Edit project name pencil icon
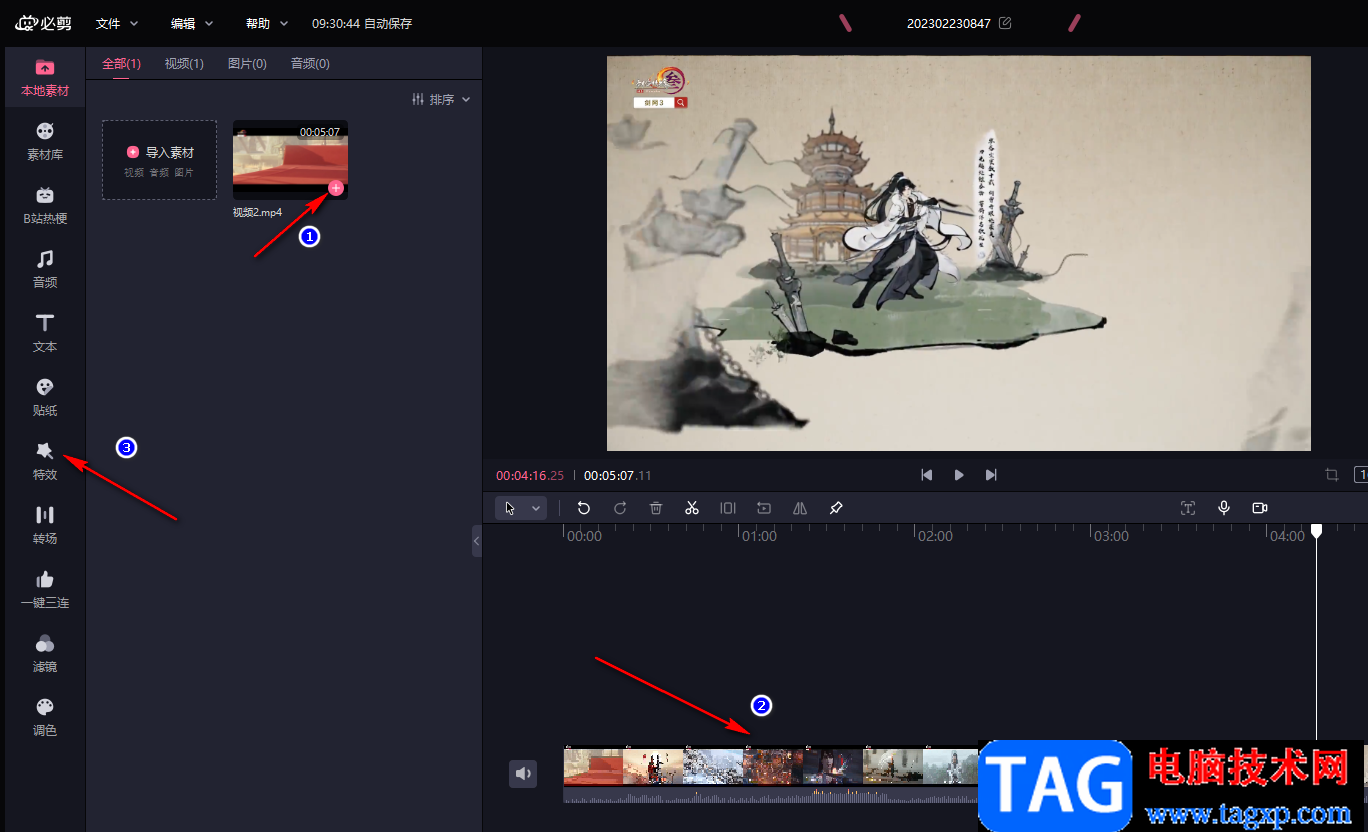The height and width of the screenshot is (832, 1368). pos(1005,23)
